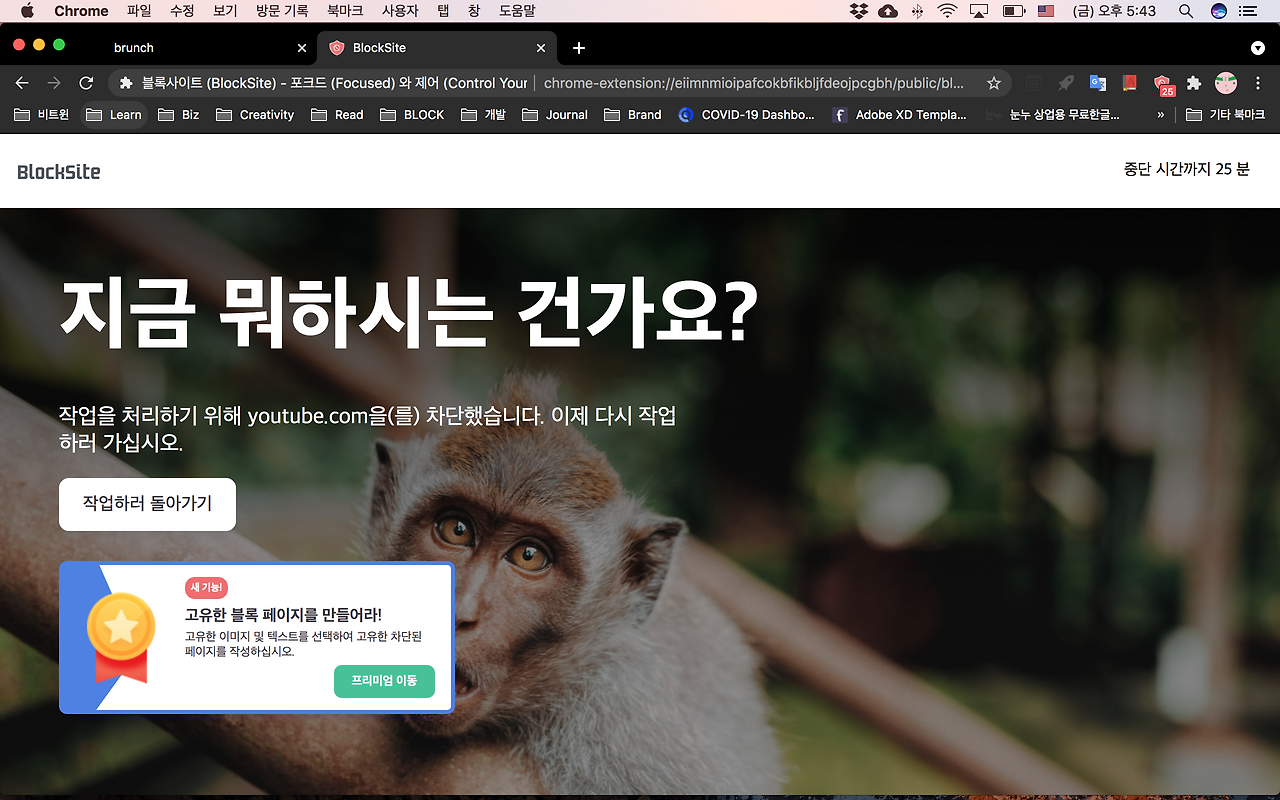The width and height of the screenshot is (1280, 800).
Task: Click the Google Translate extension icon
Action: 1096,84
